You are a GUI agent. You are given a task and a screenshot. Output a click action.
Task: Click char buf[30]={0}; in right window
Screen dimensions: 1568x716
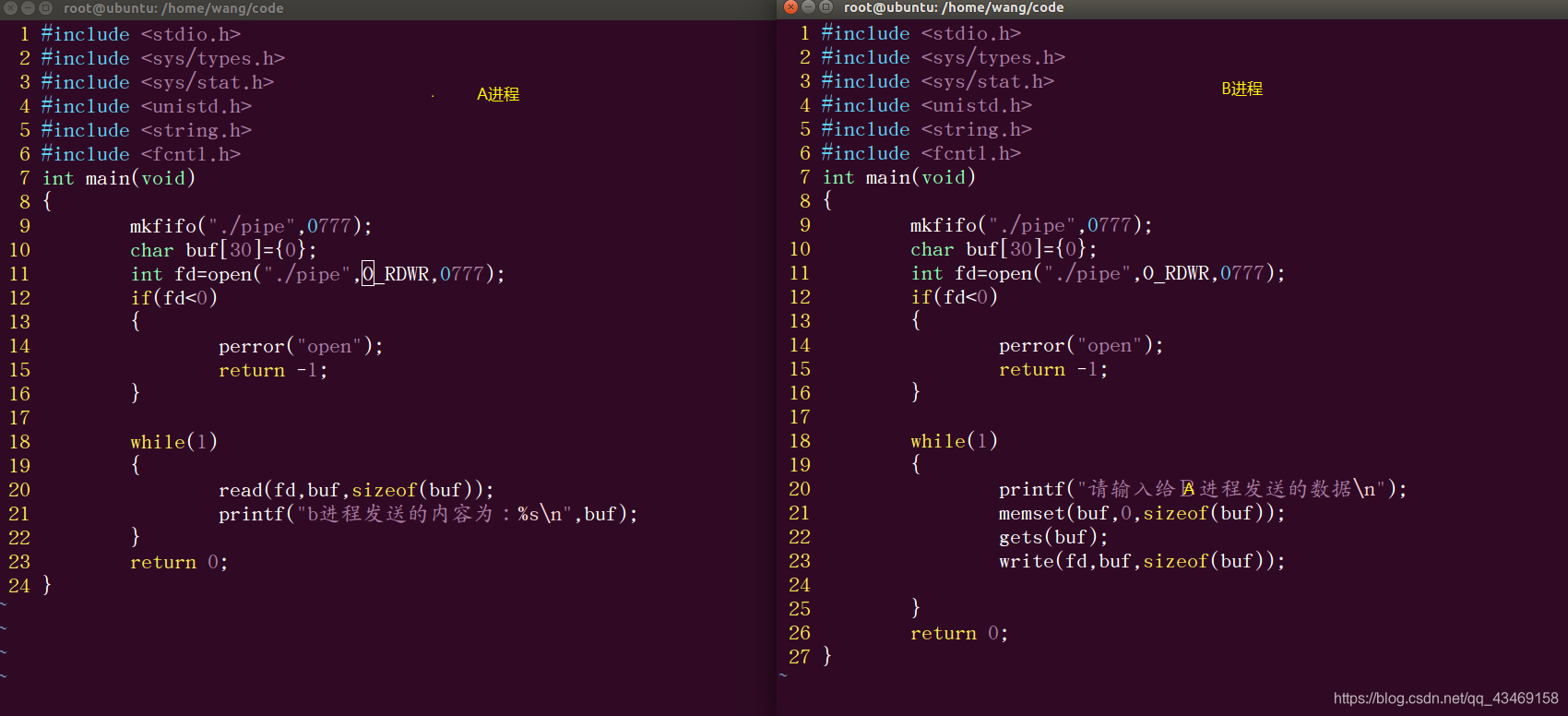(x=1004, y=249)
